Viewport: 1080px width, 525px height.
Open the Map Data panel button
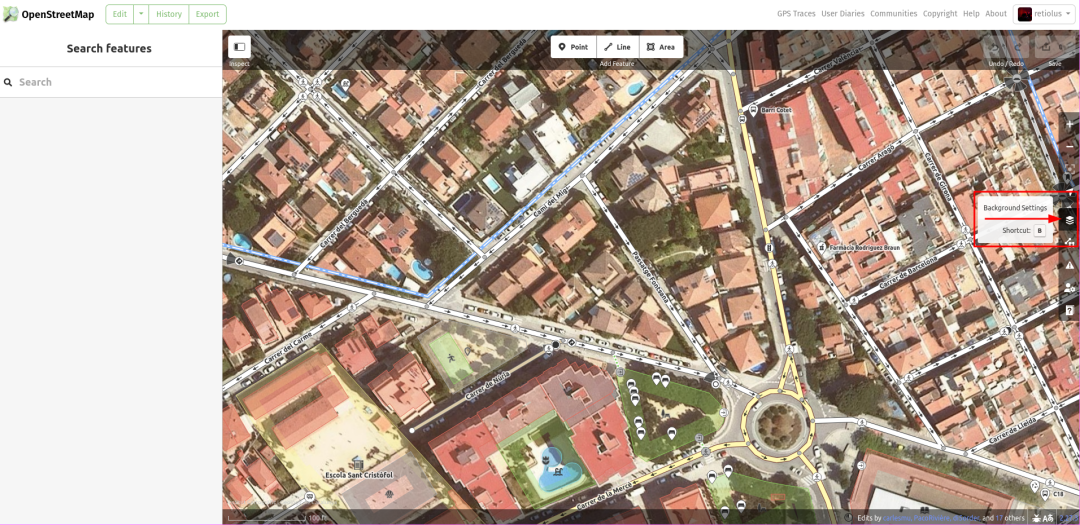(x=1069, y=243)
